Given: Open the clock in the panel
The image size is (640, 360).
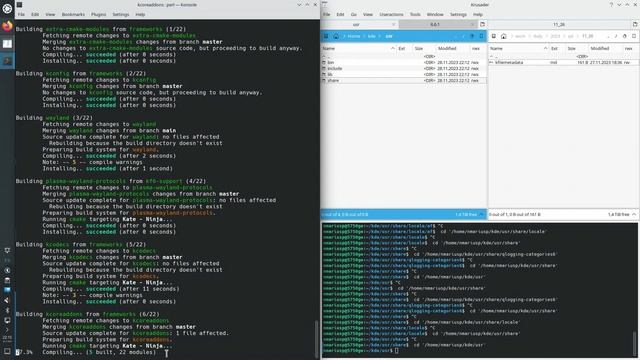Looking at the screenshot, I should pyautogui.click(x=7, y=339).
